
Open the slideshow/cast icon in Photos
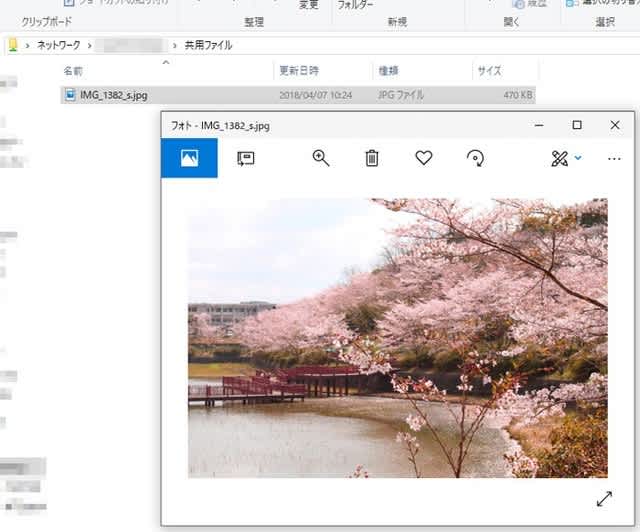pyautogui.click(x=245, y=158)
